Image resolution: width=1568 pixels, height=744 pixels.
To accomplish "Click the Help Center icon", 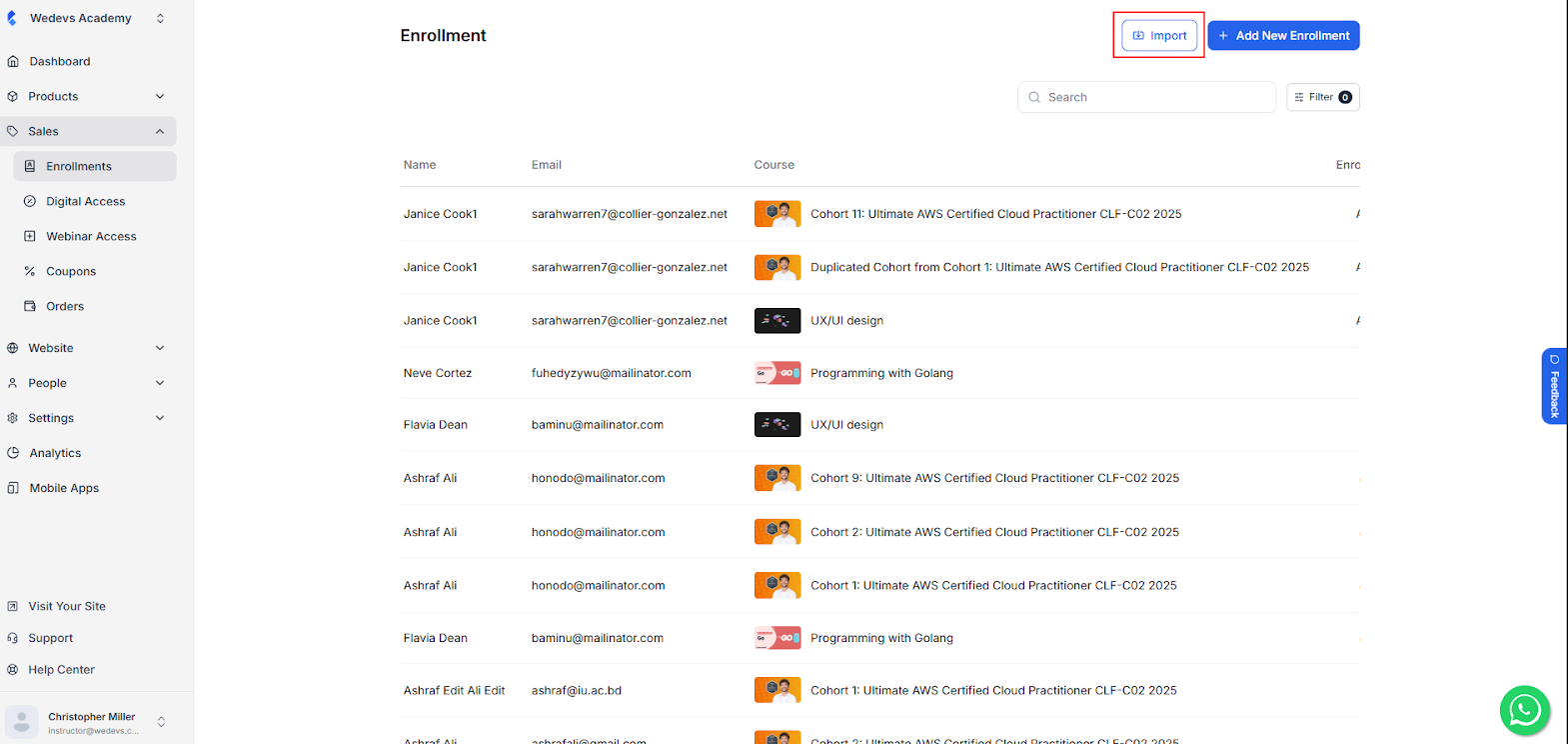I will click(13, 670).
